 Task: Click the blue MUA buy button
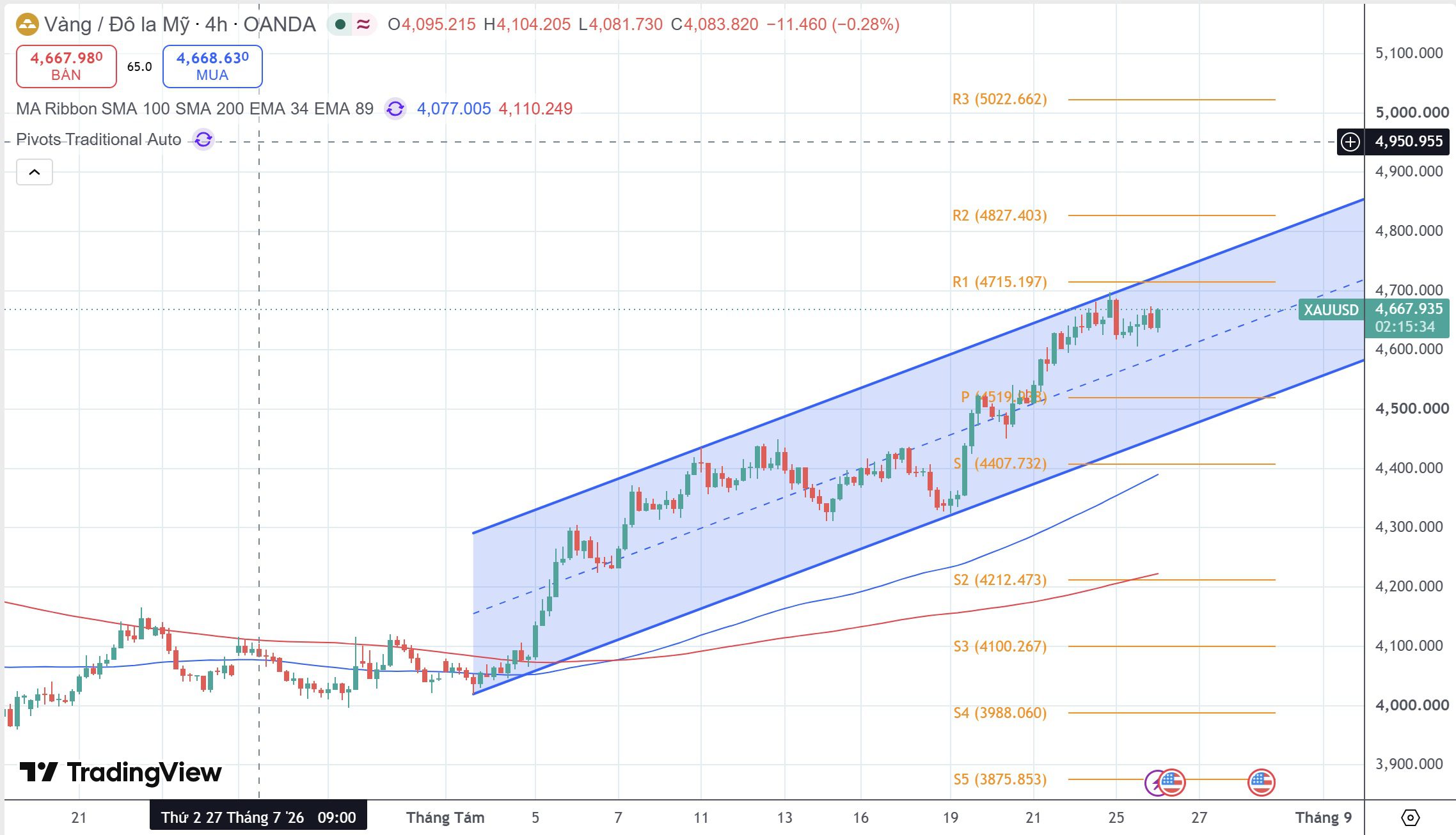click(x=212, y=66)
